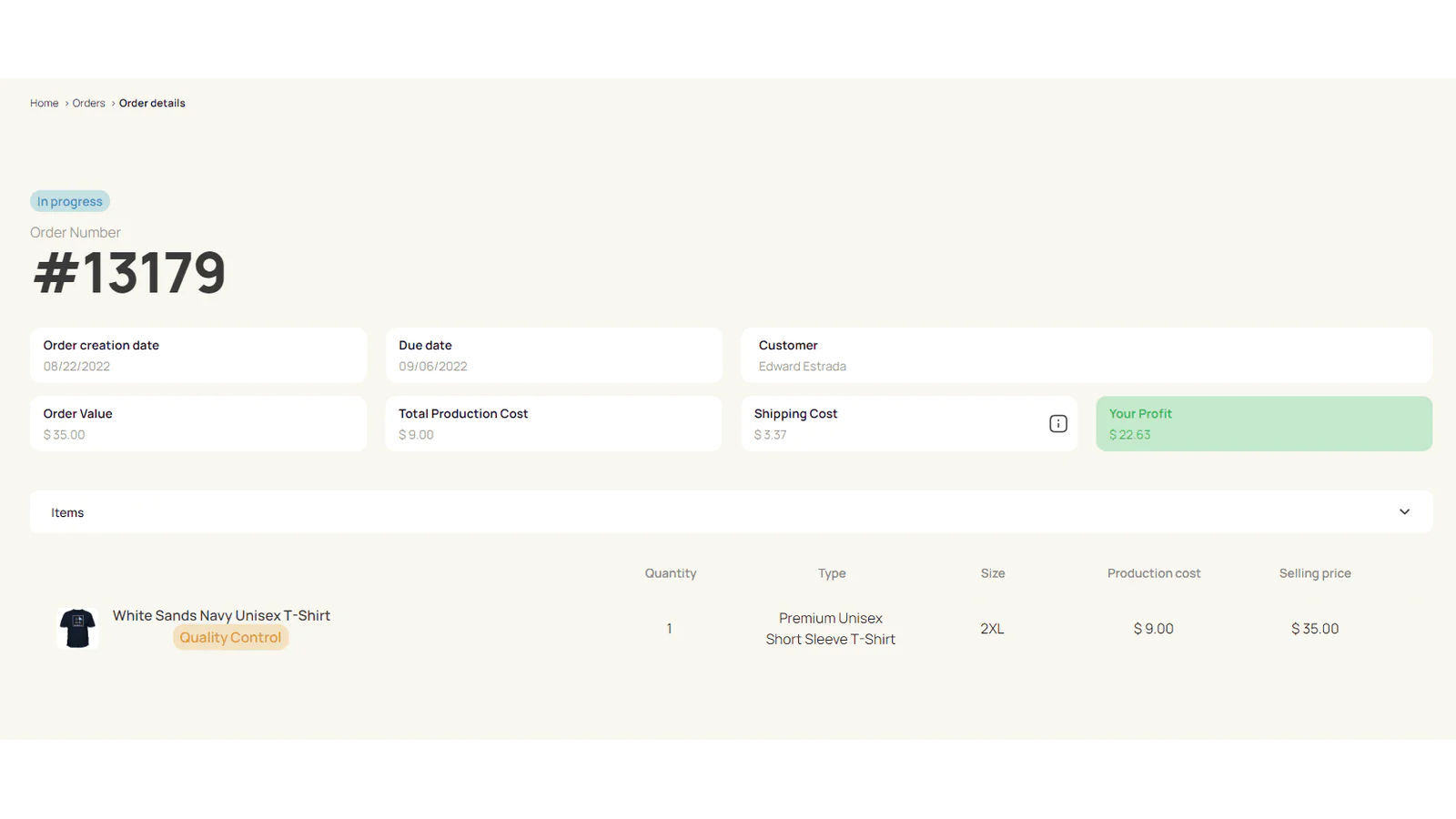The image size is (1456, 819).
Task: Open the Orders breadcrumb link
Action: [88, 104]
